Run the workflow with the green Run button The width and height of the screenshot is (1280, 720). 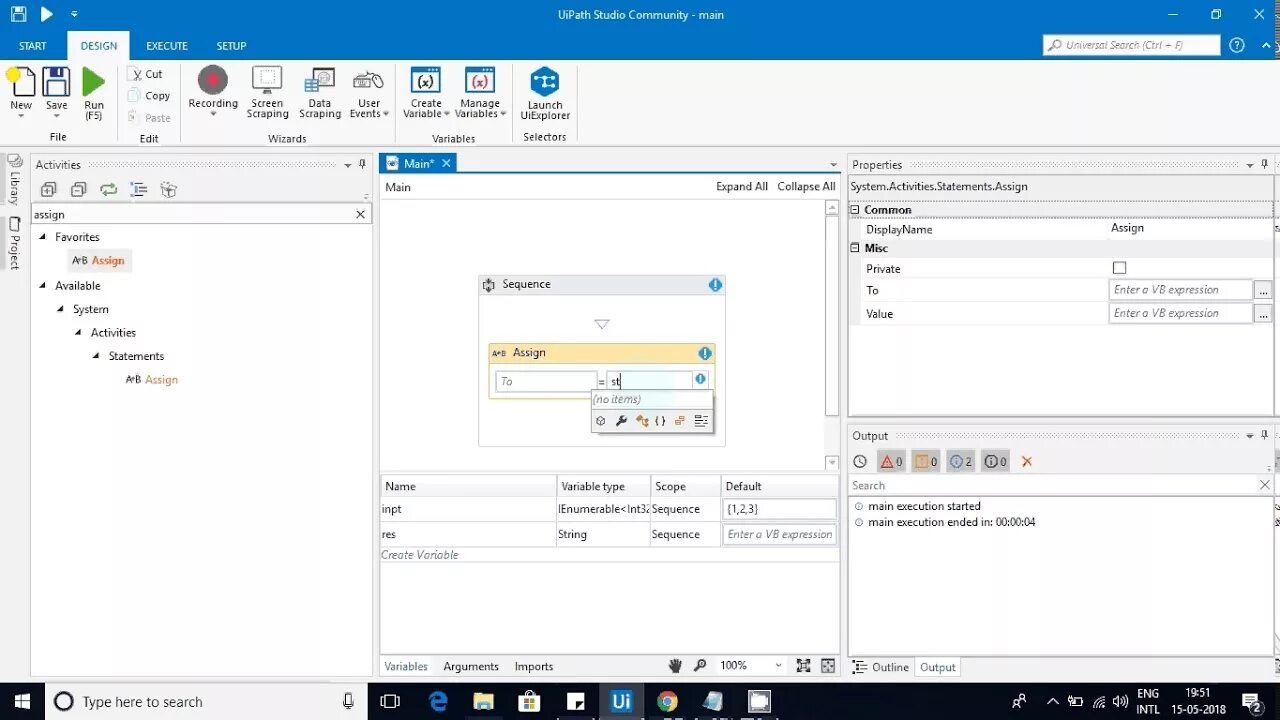point(93,82)
